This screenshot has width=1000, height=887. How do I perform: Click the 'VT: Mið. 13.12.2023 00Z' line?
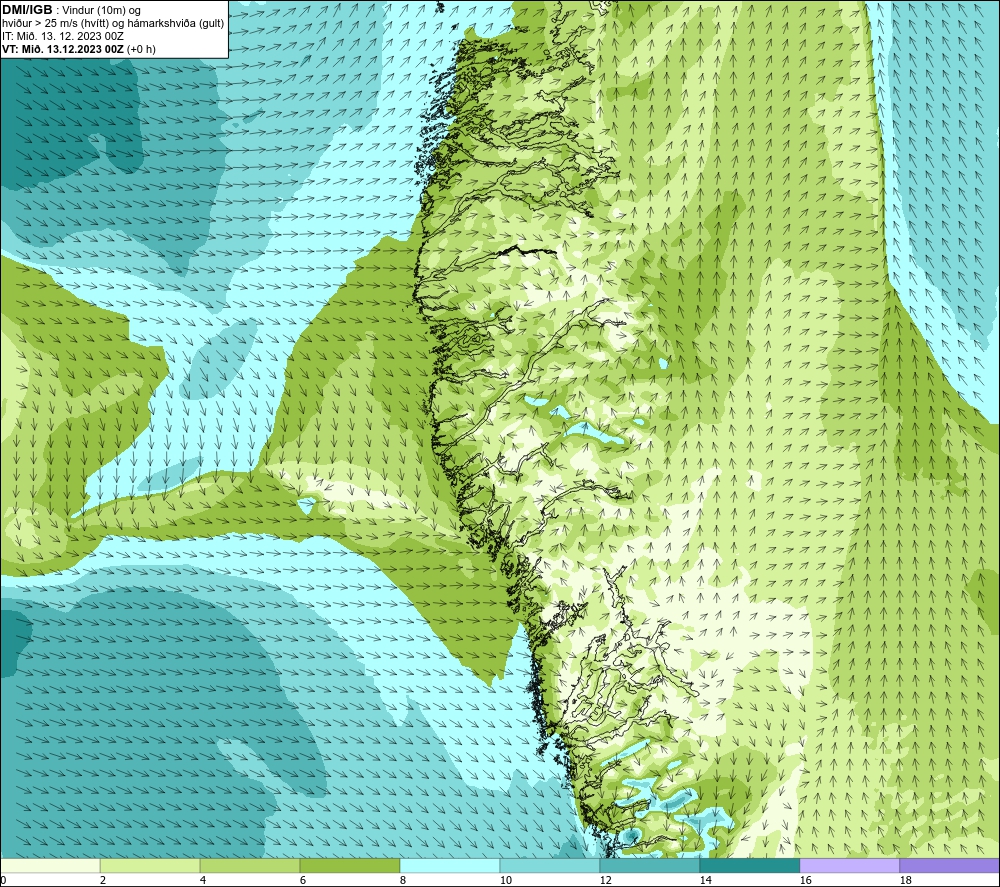coord(78,49)
